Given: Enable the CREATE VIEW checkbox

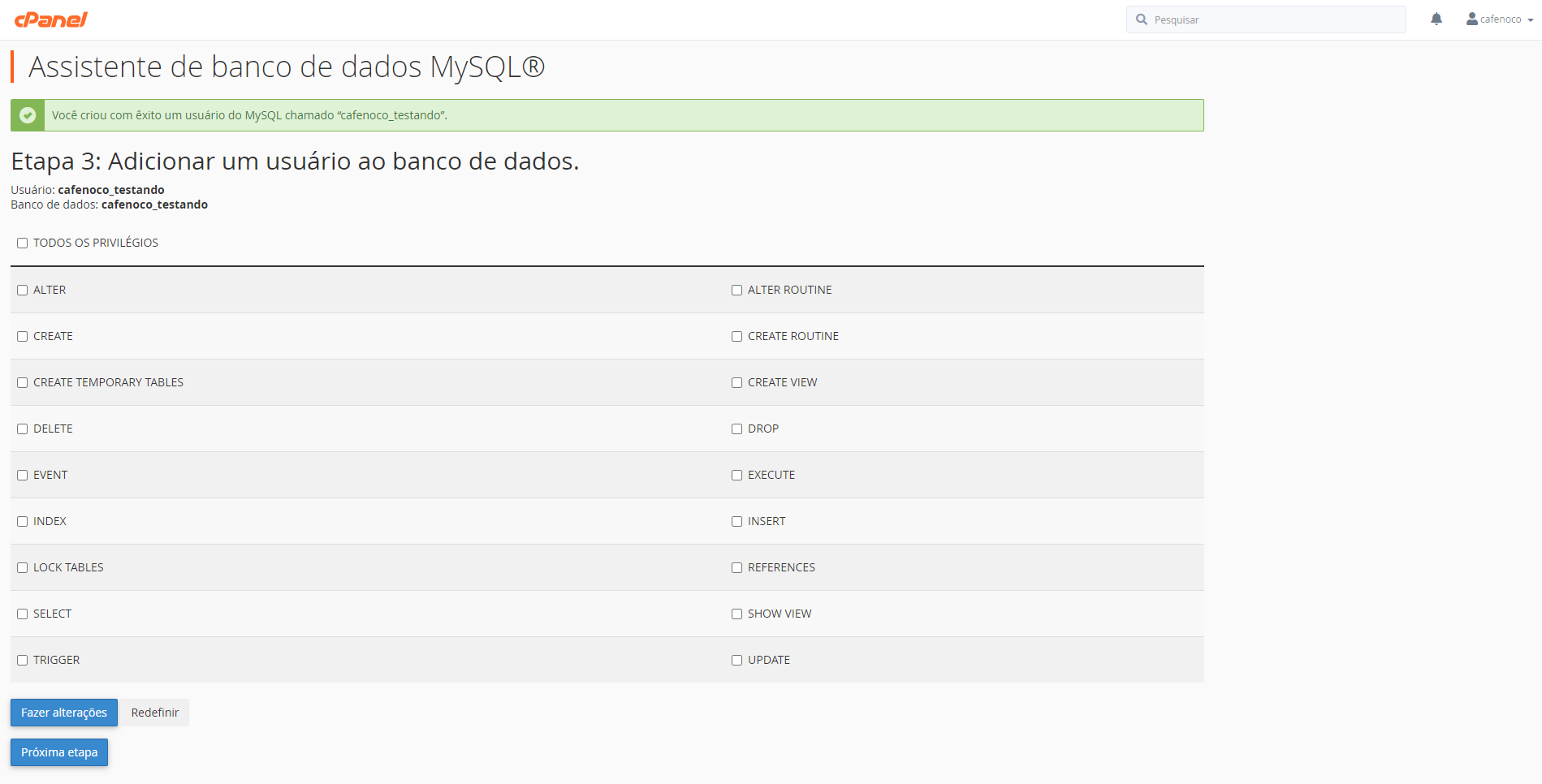Looking at the screenshot, I should click(x=737, y=382).
